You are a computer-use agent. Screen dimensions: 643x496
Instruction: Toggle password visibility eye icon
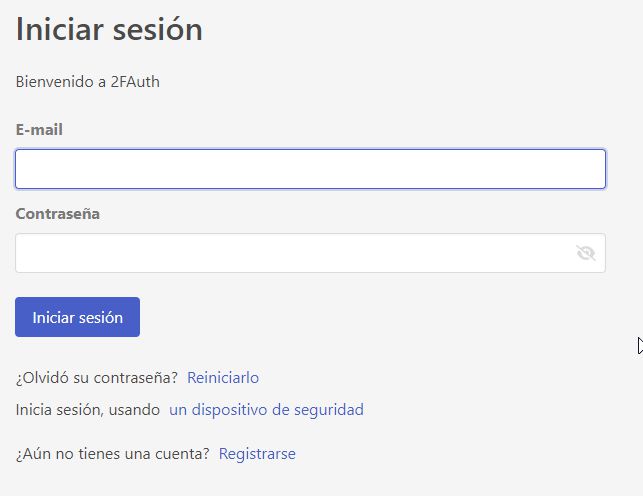[x=586, y=253]
